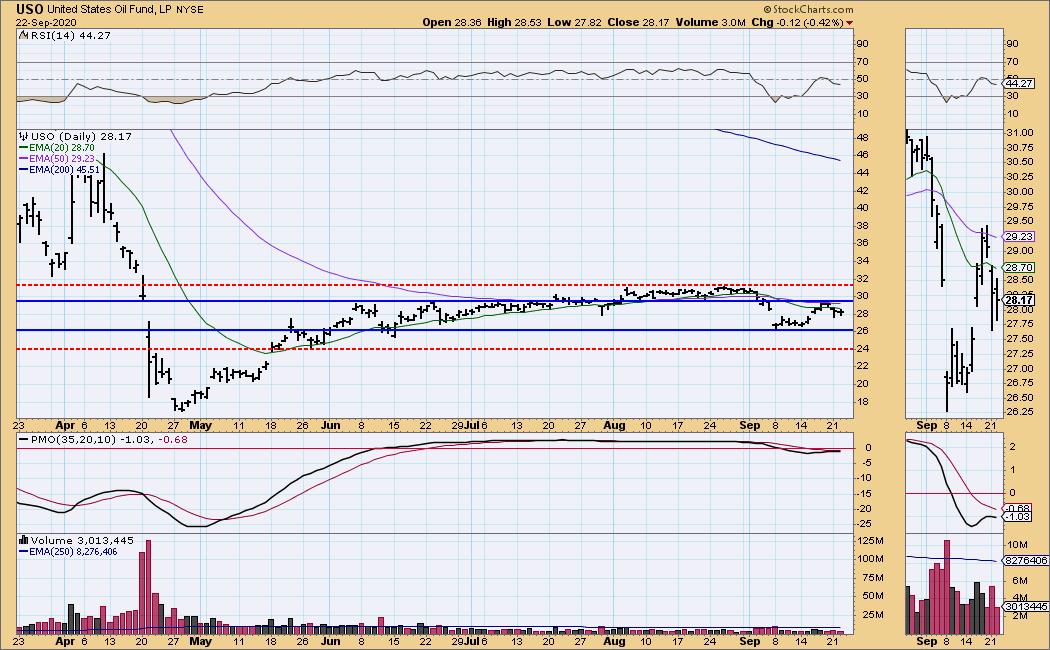This screenshot has width=1050, height=650.
Task: Click the tallest April volume spike bar
Action: (148, 587)
